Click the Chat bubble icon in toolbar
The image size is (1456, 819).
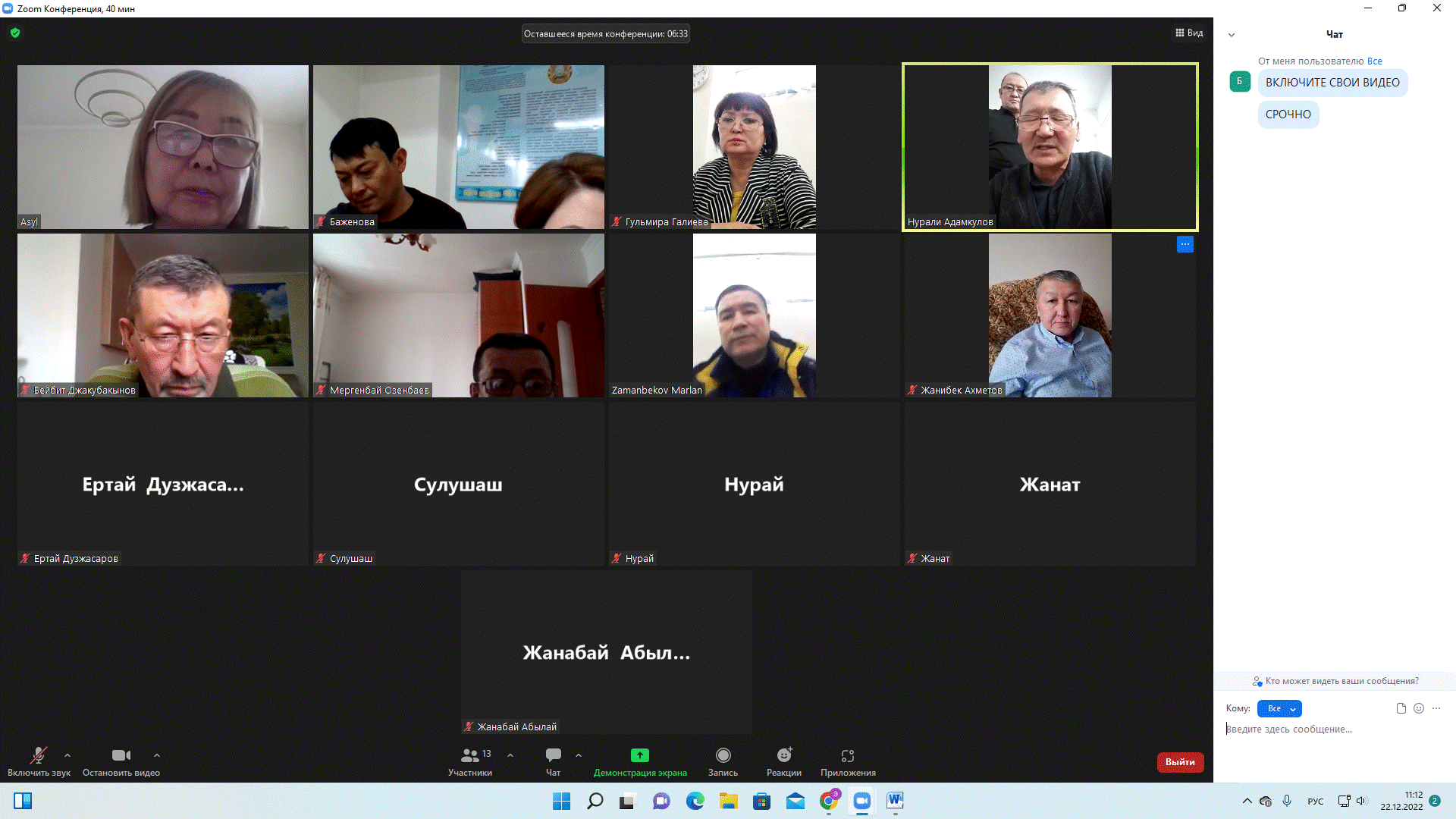(553, 755)
